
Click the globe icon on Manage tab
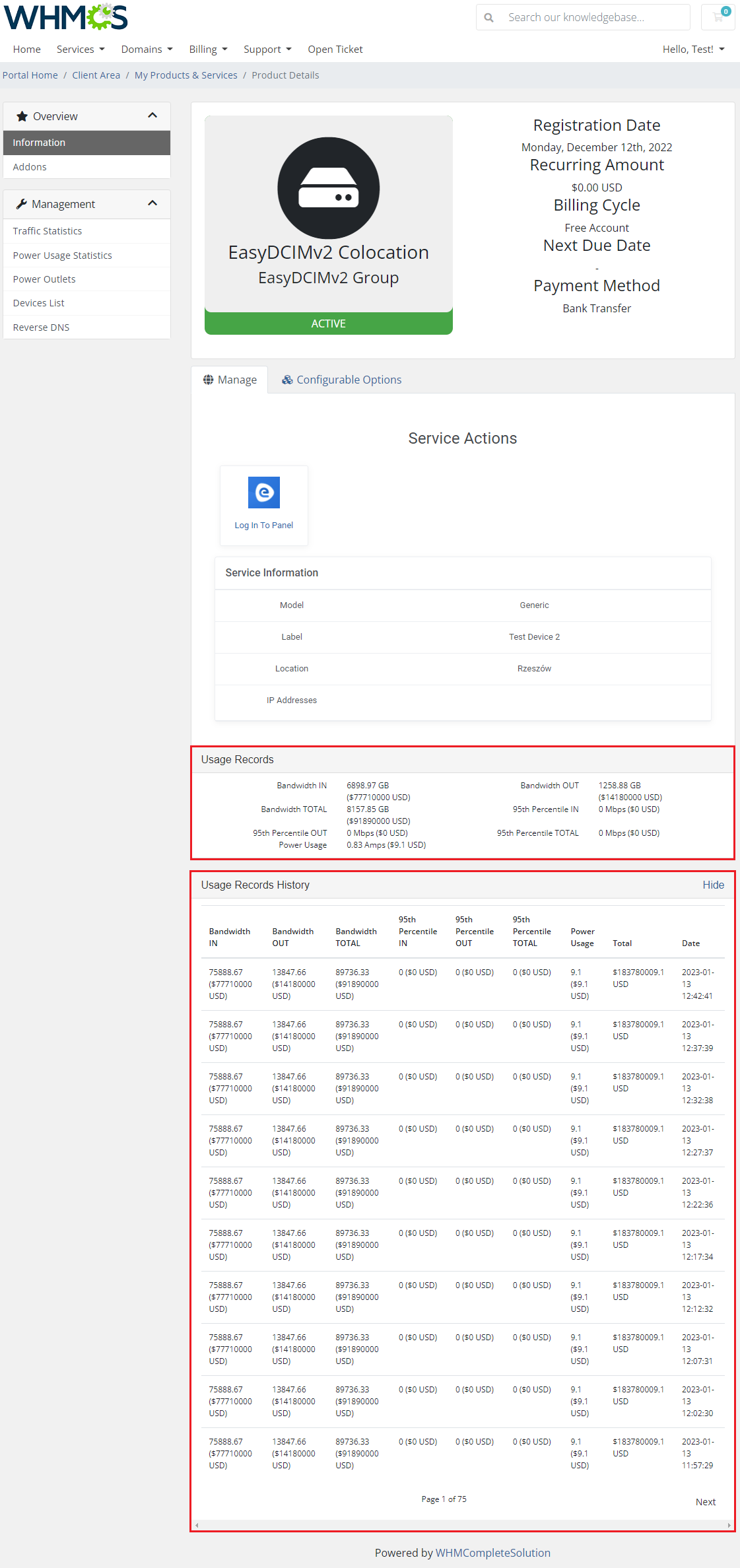pyautogui.click(x=208, y=380)
